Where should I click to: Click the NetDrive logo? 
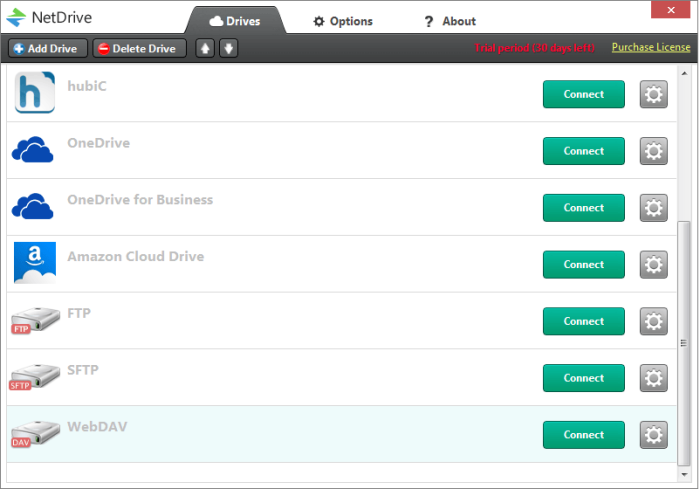pos(49,17)
